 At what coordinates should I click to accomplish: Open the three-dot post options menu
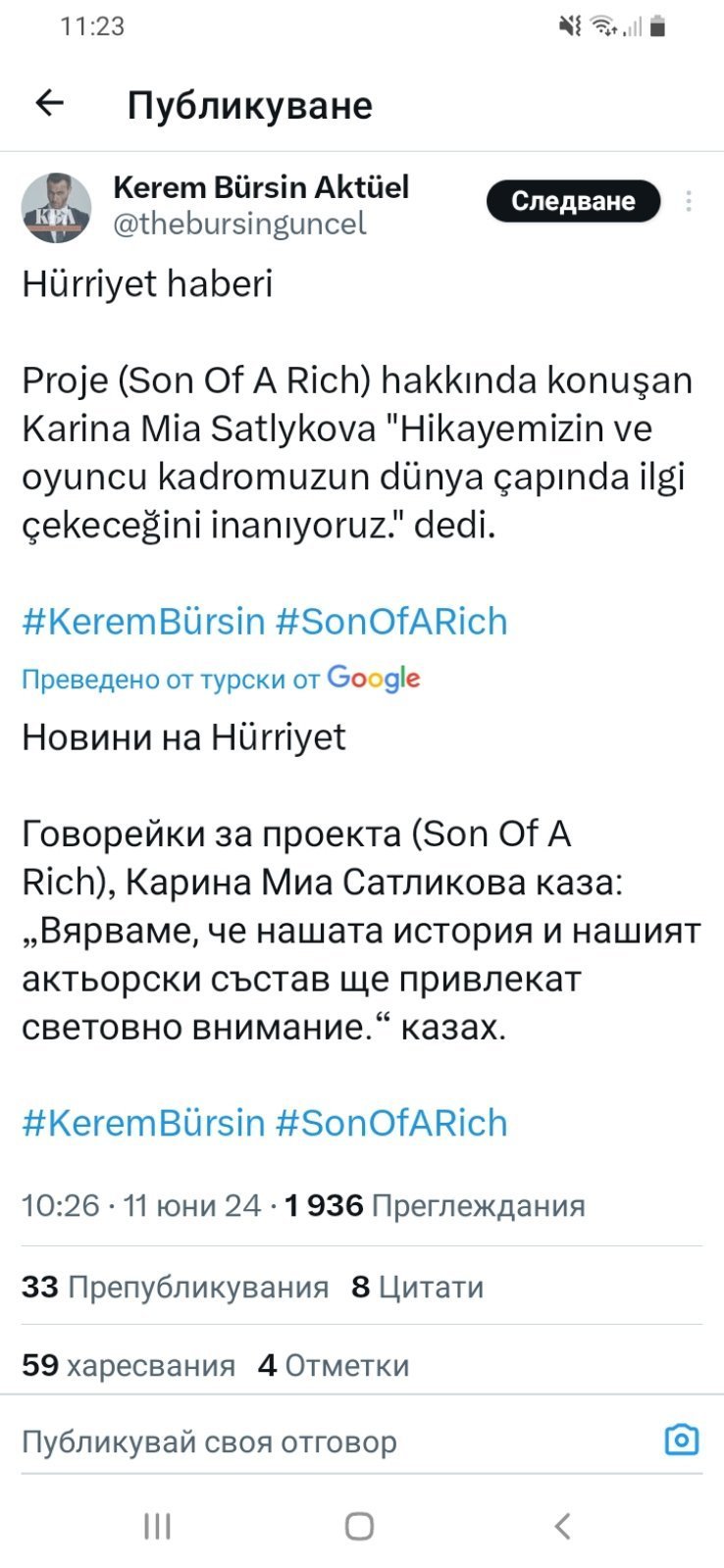pos(689,201)
